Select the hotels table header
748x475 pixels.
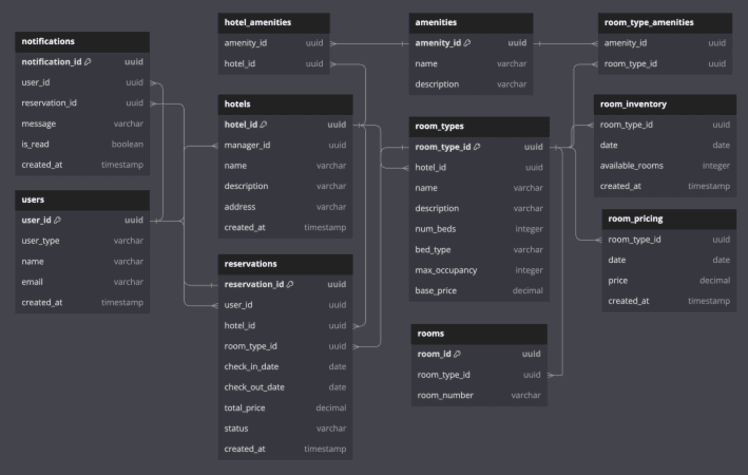[x=285, y=104]
